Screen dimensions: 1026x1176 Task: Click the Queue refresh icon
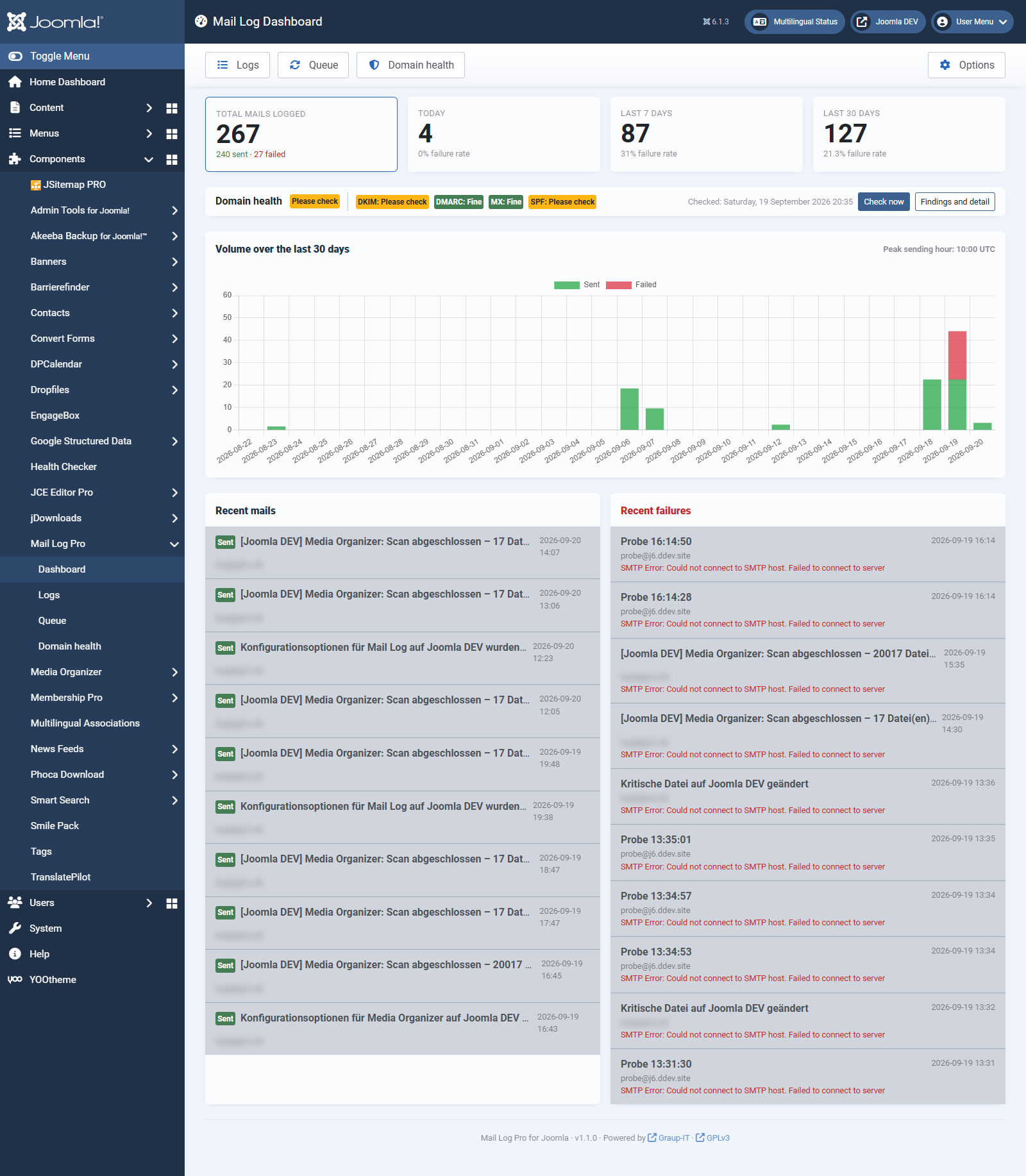pyautogui.click(x=295, y=65)
